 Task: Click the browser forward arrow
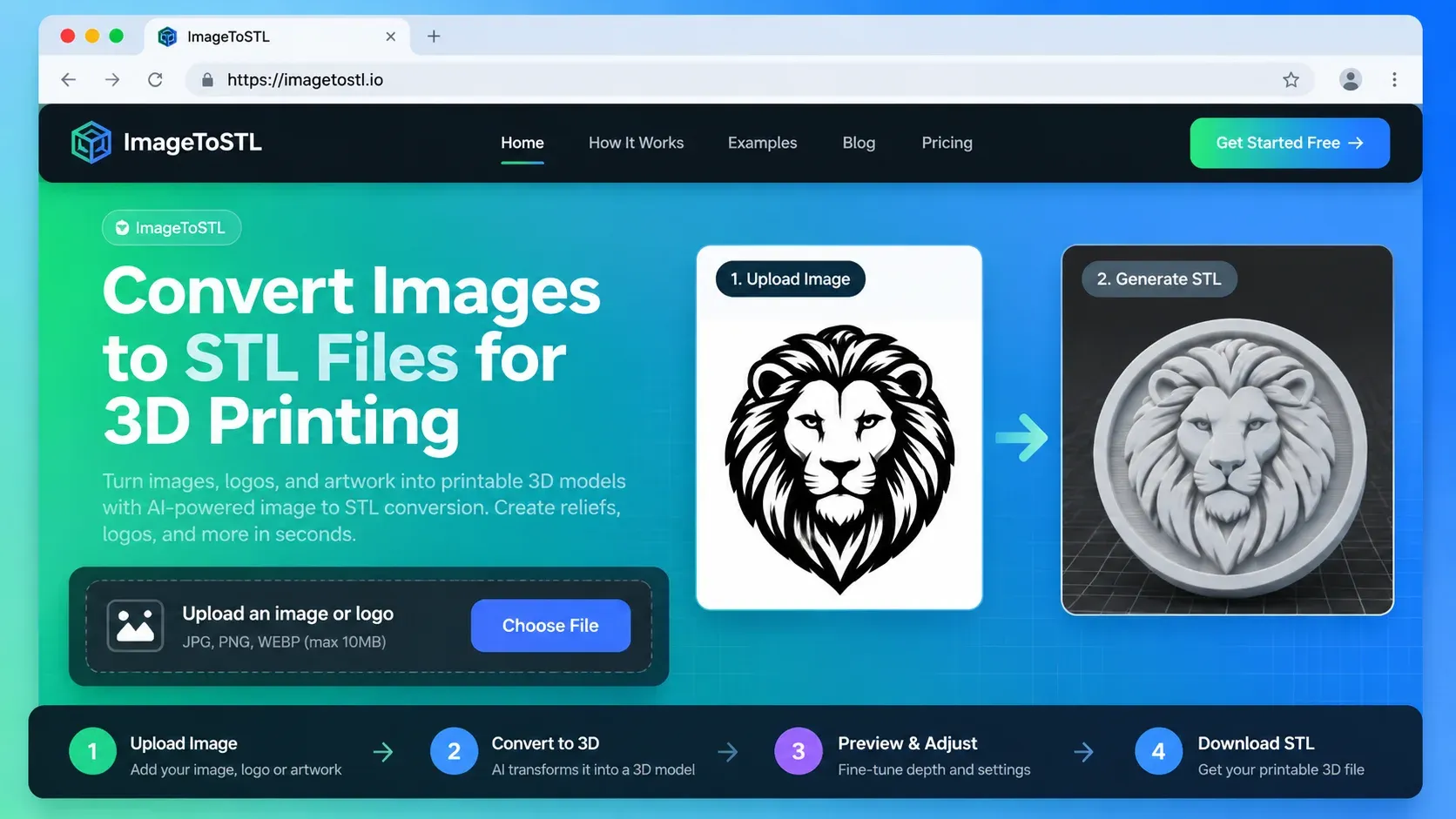[x=112, y=79]
